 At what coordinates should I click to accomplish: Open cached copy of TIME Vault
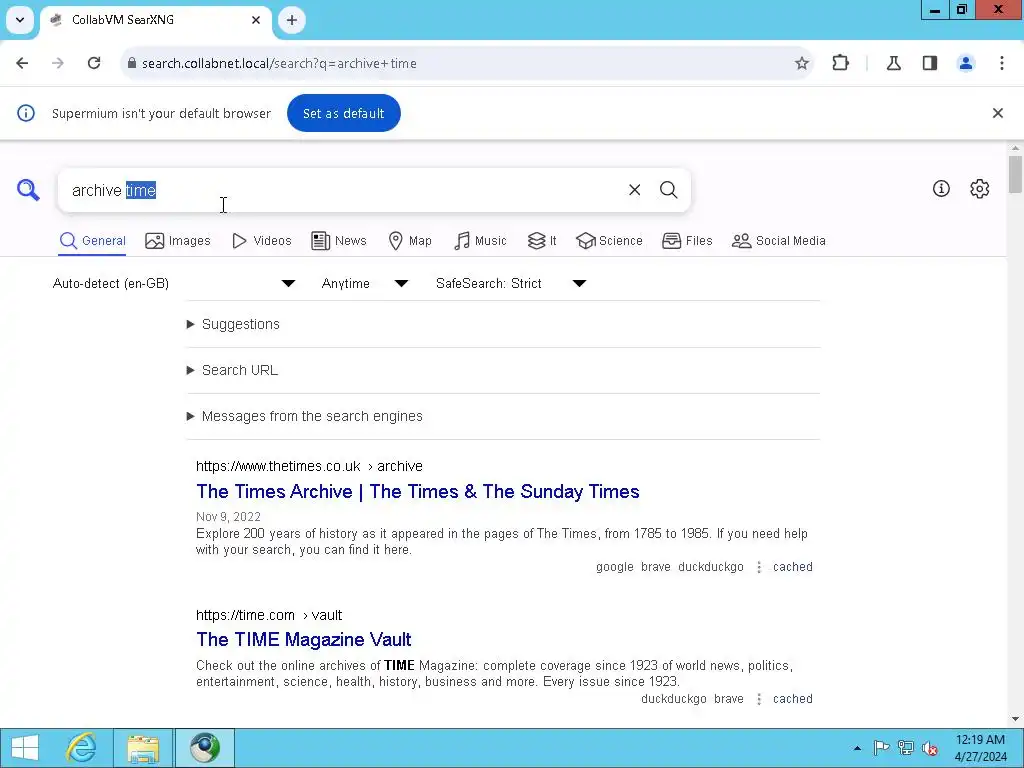click(793, 699)
